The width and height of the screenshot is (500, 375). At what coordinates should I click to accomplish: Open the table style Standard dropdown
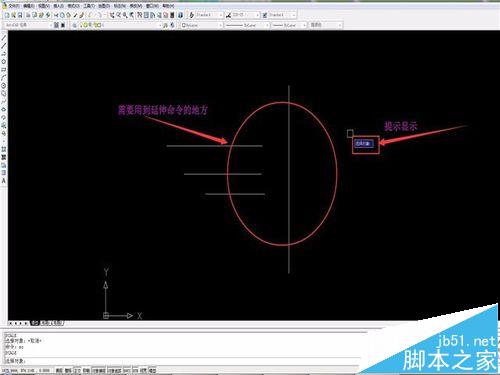282,15
